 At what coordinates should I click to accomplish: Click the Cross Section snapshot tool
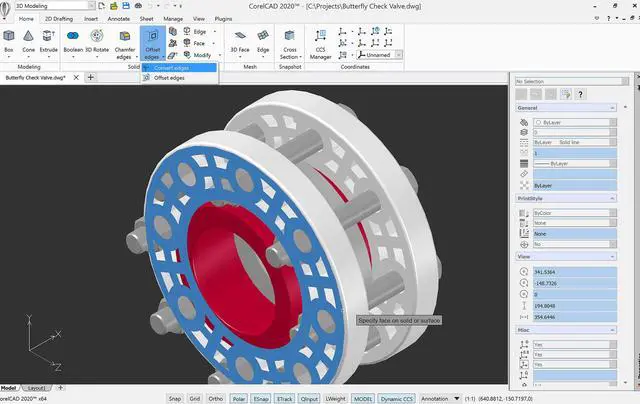click(x=290, y=45)
